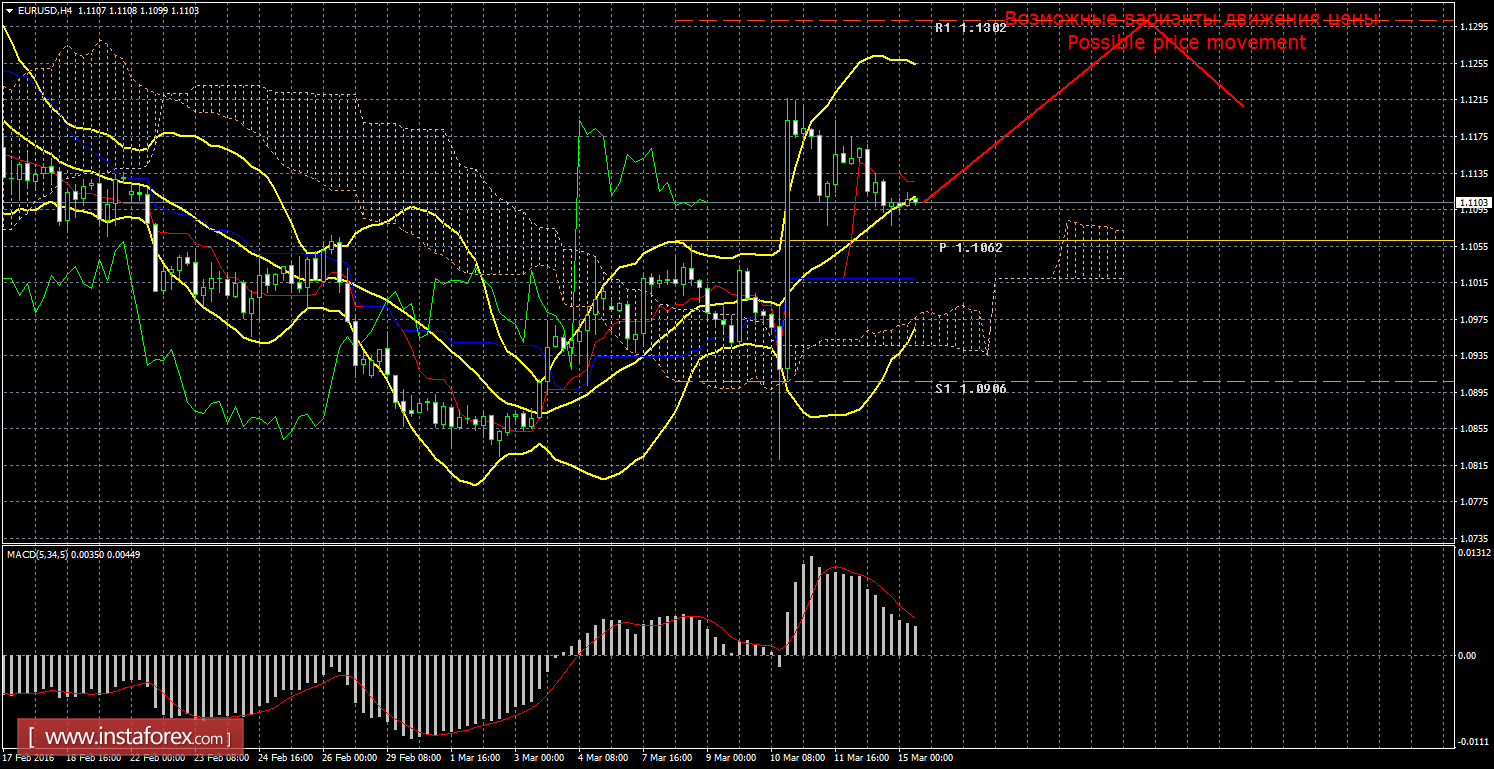Click the 1.0895 price axis label
1494x769 pixels.
click(1473, 393)
